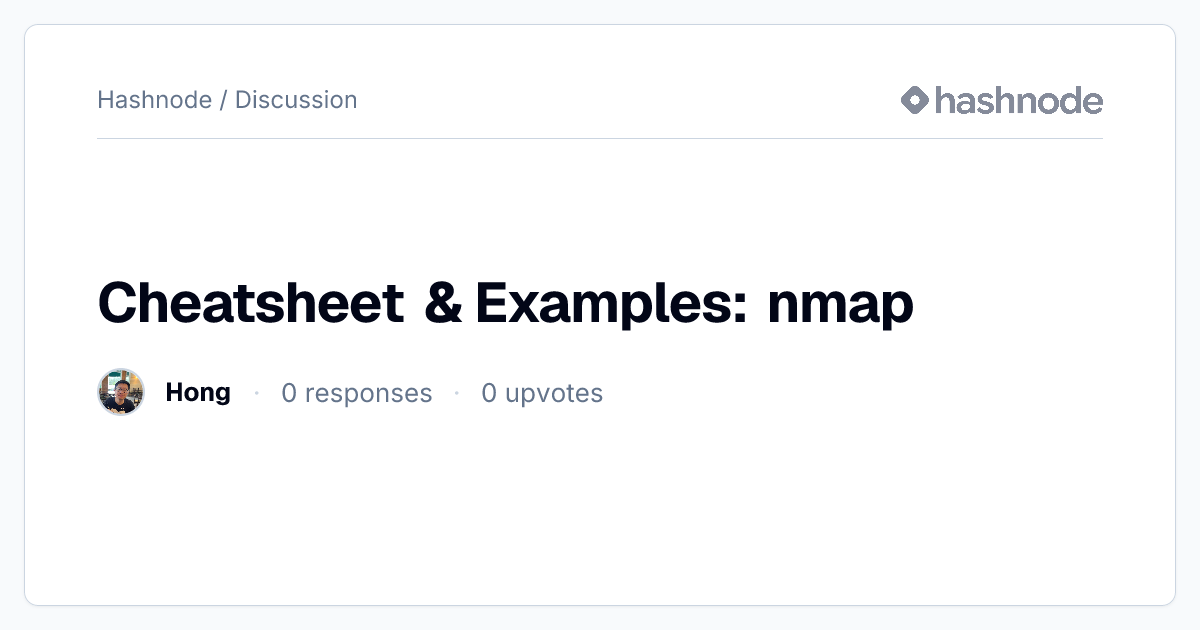This screenshot has width=1200, height=630.
Task: View the 0 responses count
Action: pyautogui.click(x=356, y=393)
